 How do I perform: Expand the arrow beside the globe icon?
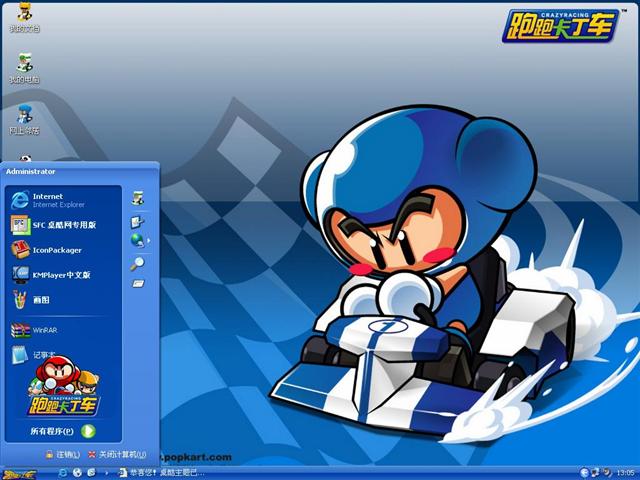click(149, 240)
